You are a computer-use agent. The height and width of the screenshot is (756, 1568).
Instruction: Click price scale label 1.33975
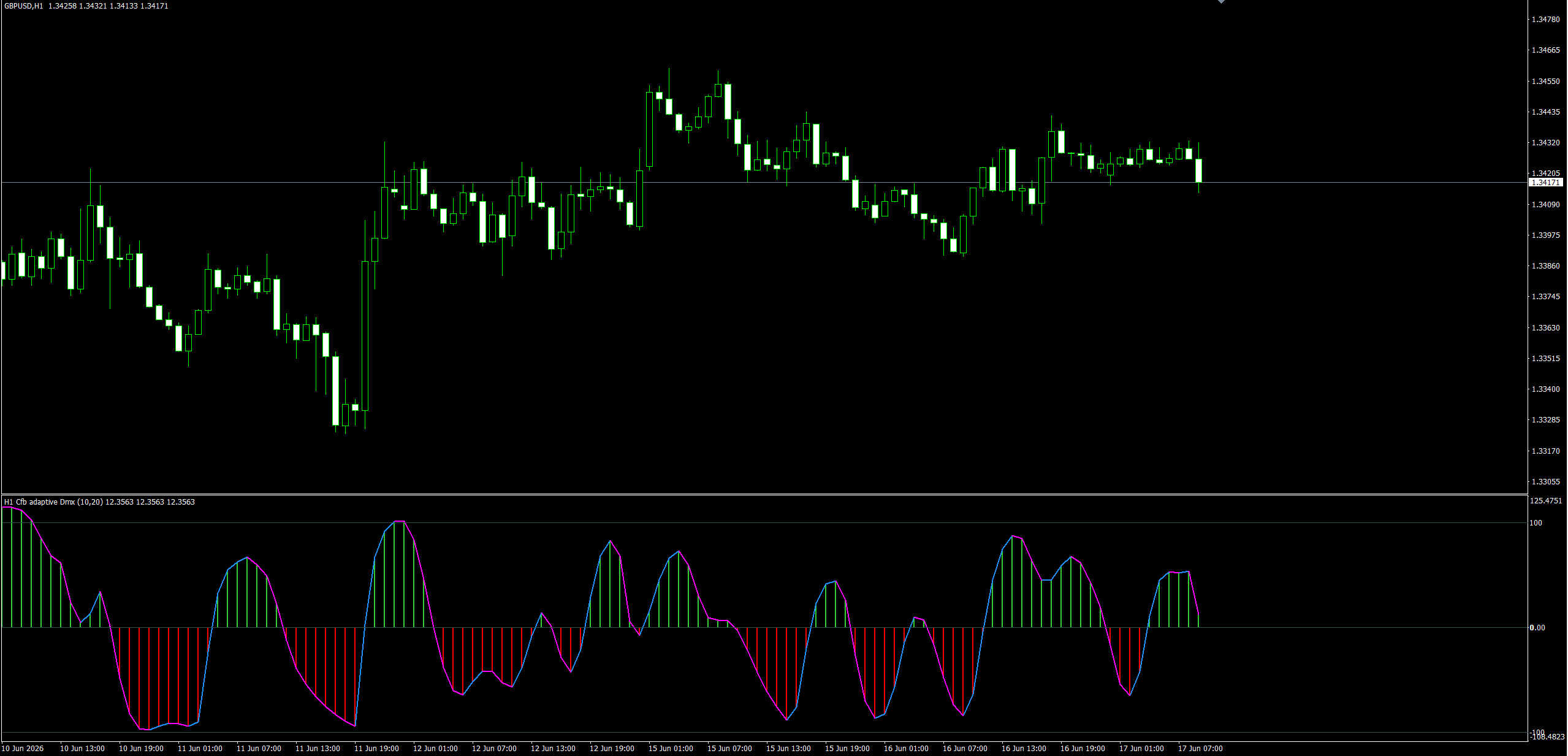click(1545, 235)
